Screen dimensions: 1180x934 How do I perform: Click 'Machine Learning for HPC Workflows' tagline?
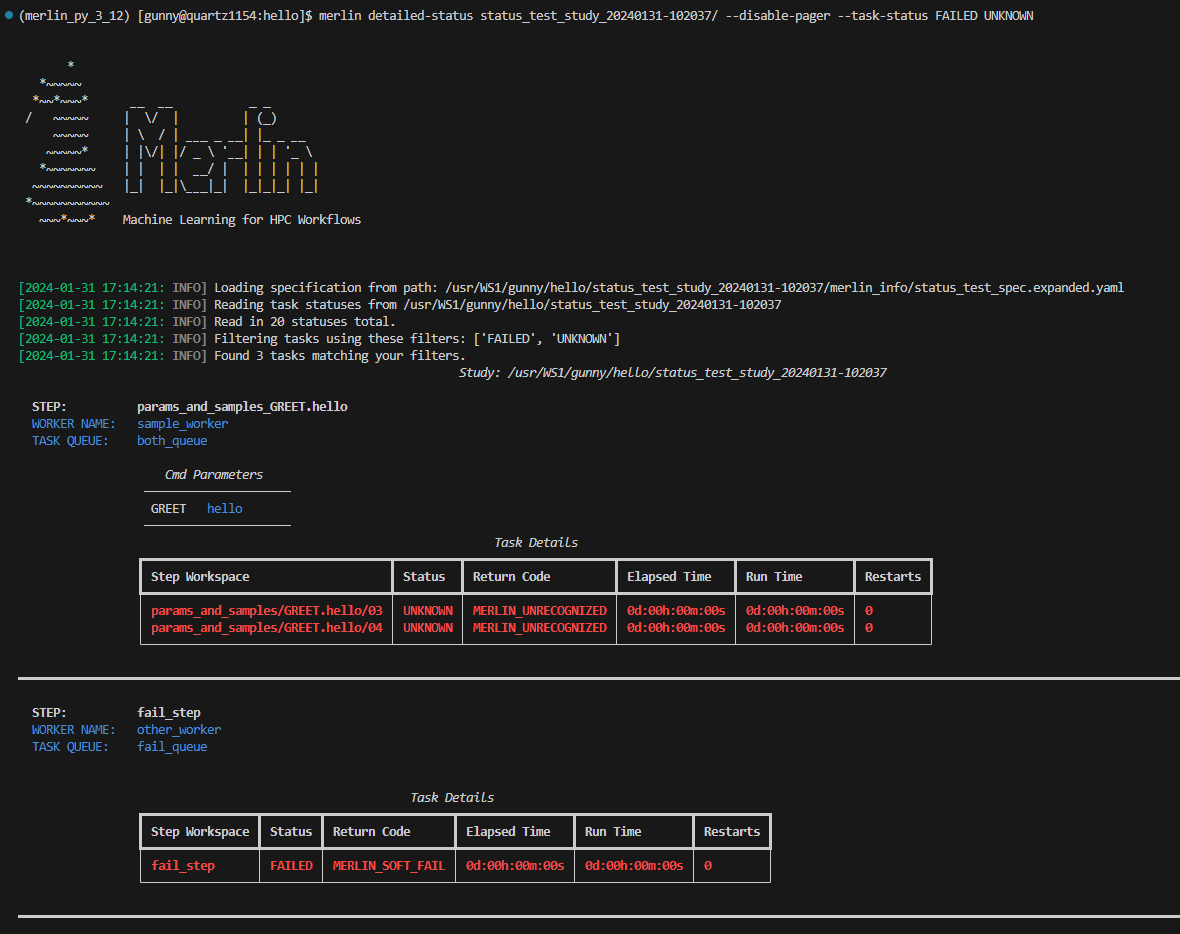[242, 220]
